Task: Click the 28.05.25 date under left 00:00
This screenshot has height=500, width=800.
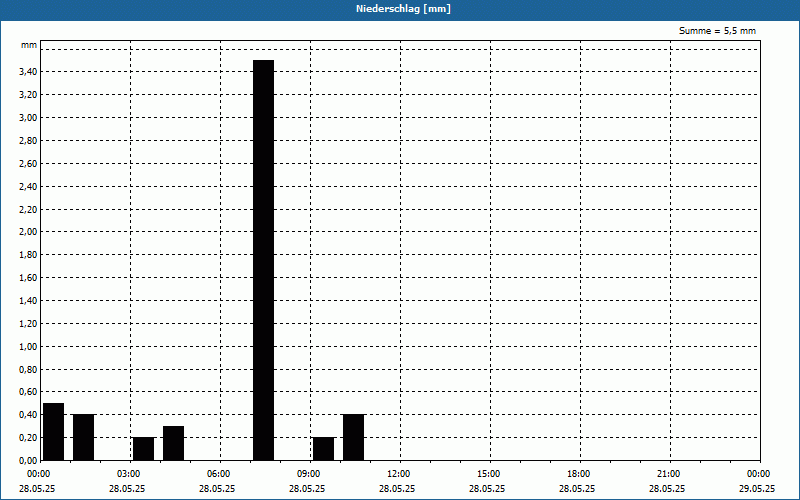Action: 37,489
